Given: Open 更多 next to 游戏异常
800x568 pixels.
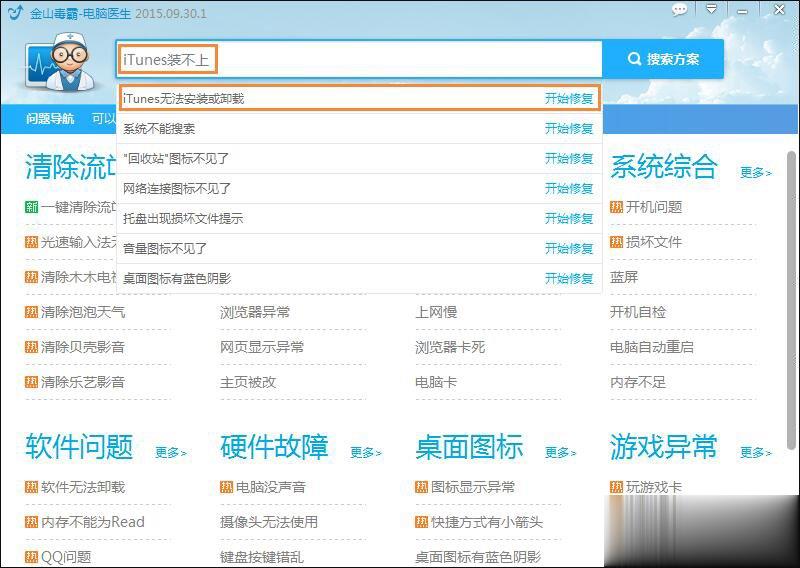Looking at the screenshot, I should click(x=756, y=452).
